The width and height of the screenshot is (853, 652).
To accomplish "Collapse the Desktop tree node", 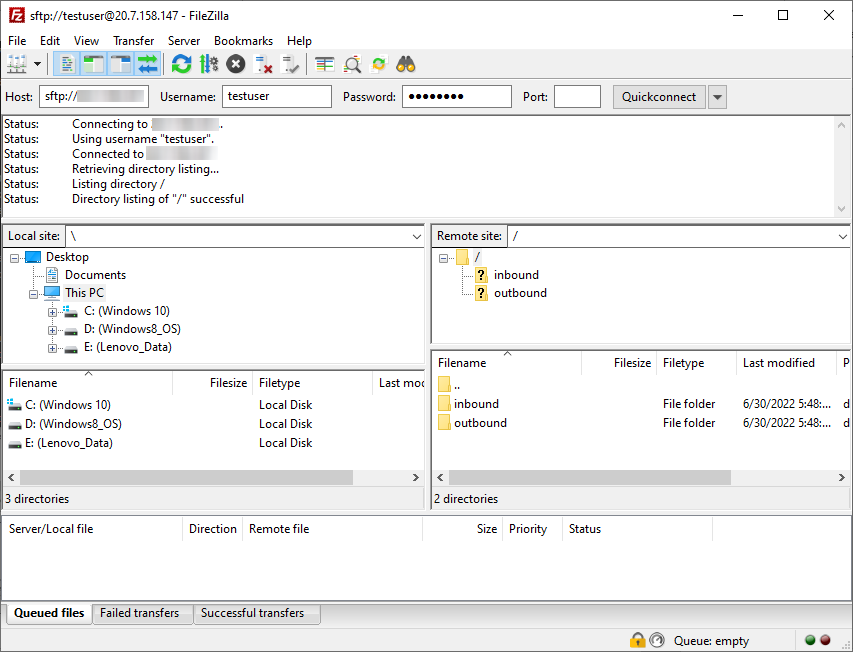I will coord(15,258).
